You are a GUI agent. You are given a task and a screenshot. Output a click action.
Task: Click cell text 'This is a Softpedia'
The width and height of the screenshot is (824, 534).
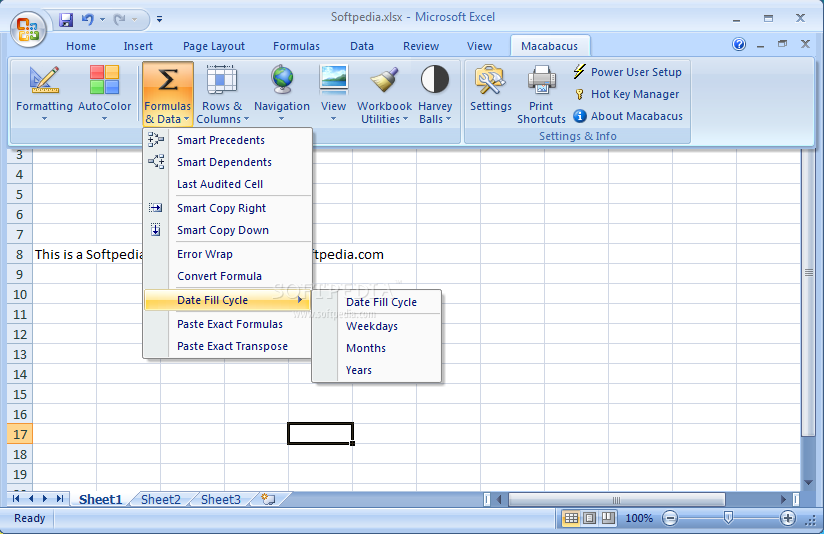(x=89, y=255)
